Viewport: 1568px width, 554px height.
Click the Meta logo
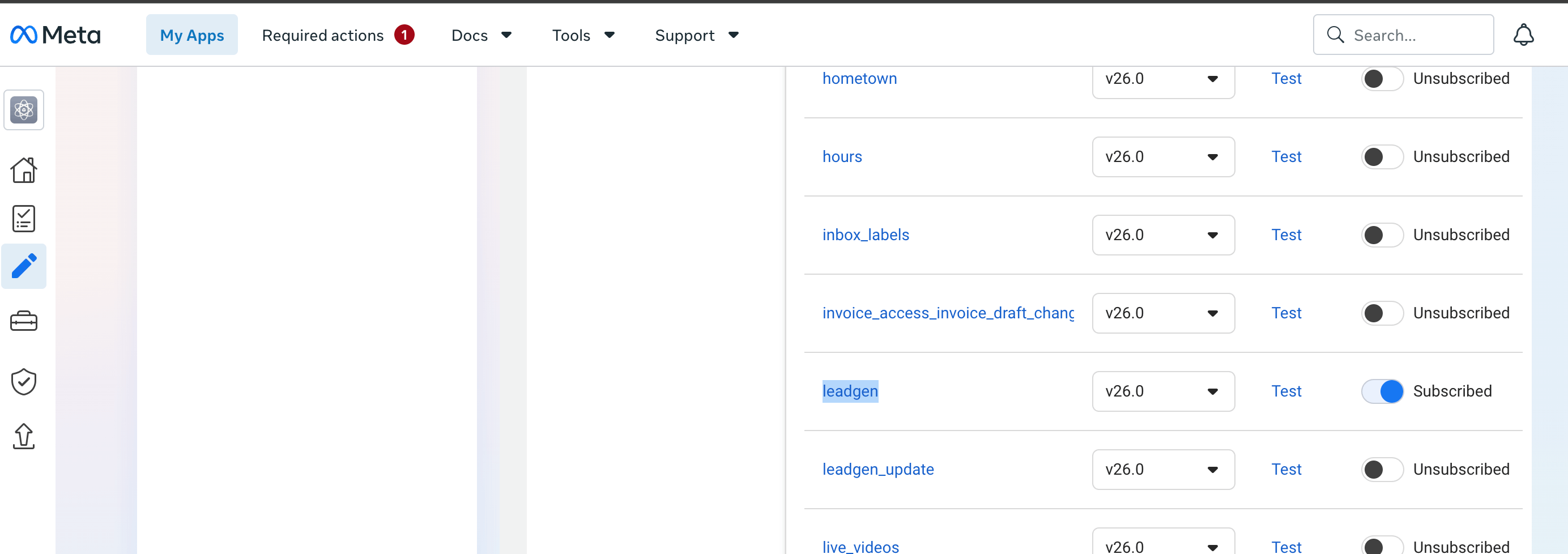[x=56, y=35]
